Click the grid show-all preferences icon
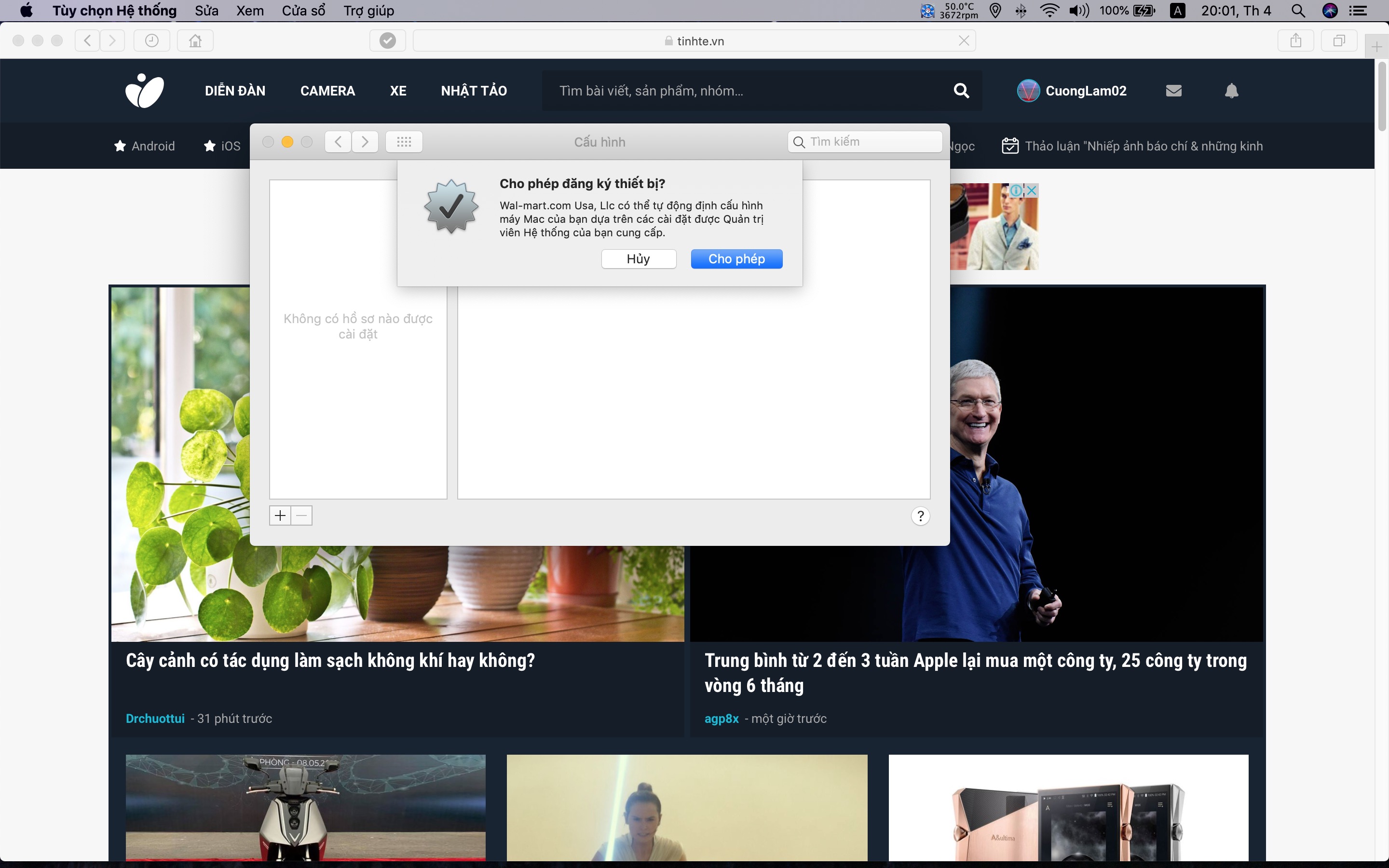Image resolution: width=1389 pixels, height=868 pixels. tap(404, 142)
